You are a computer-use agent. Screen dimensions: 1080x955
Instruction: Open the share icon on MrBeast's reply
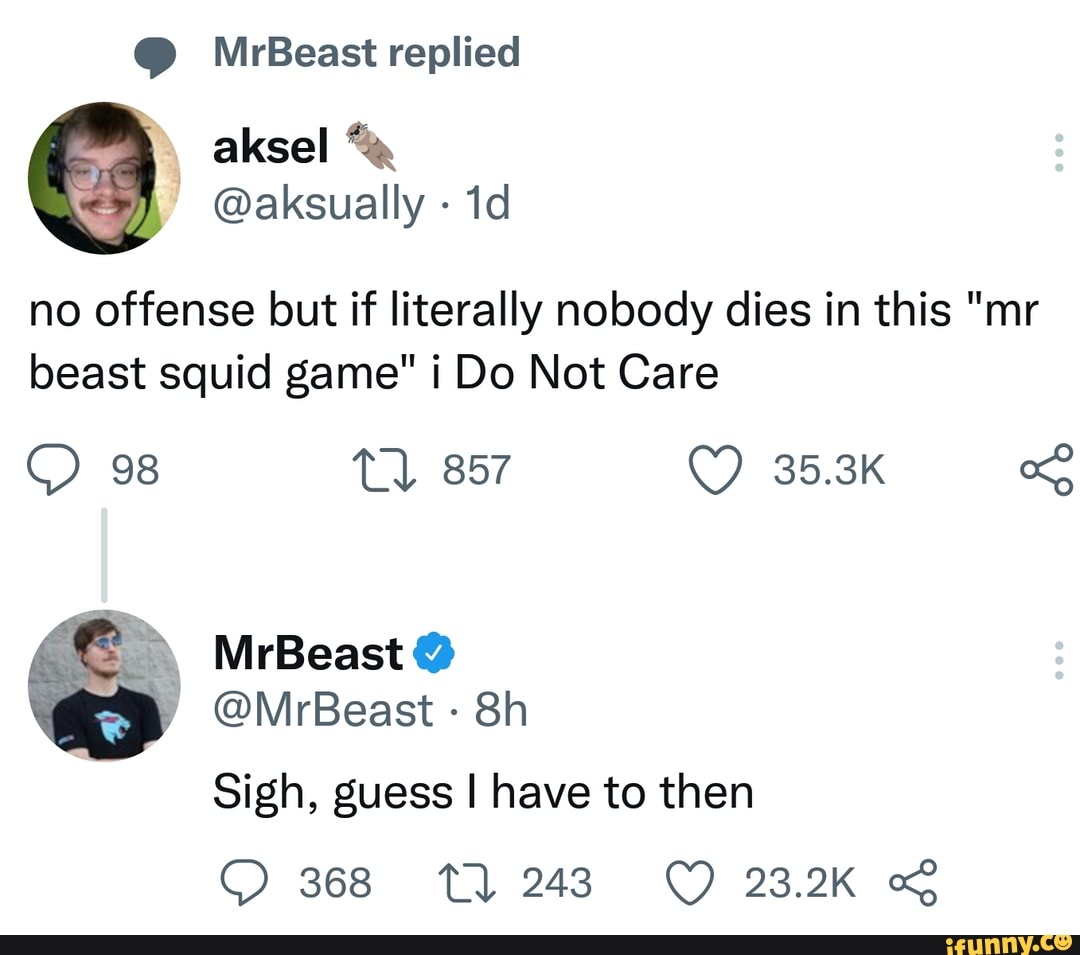point(913,884)
